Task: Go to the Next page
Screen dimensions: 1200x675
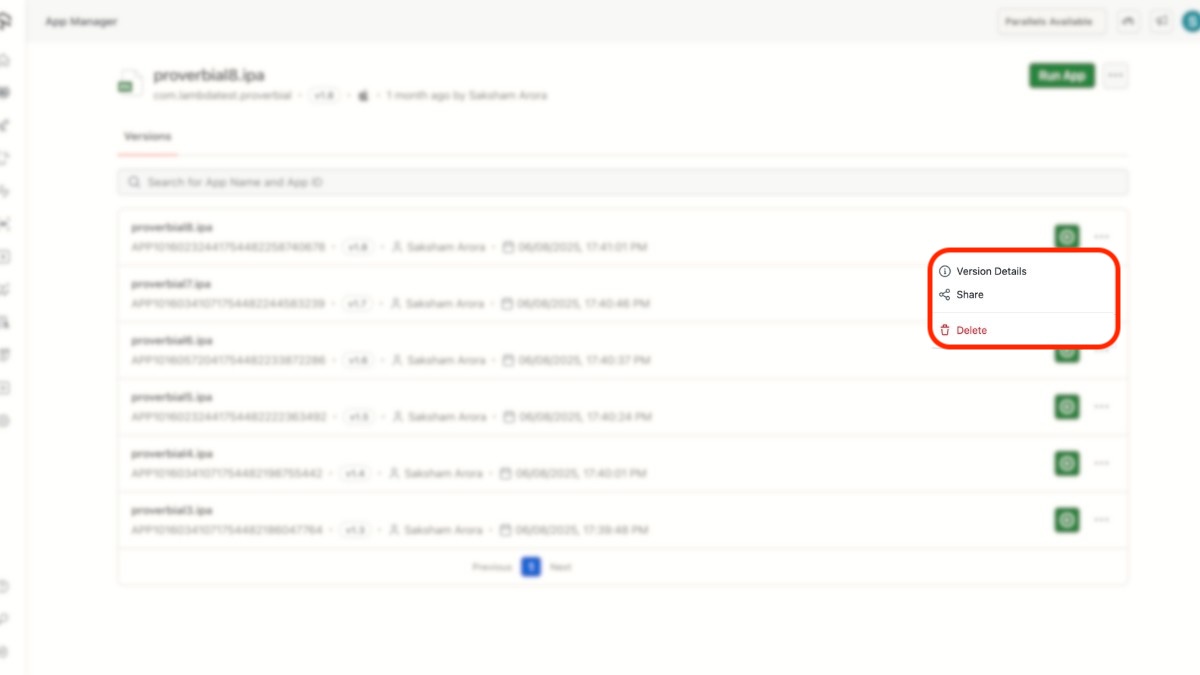Action: 560,567
